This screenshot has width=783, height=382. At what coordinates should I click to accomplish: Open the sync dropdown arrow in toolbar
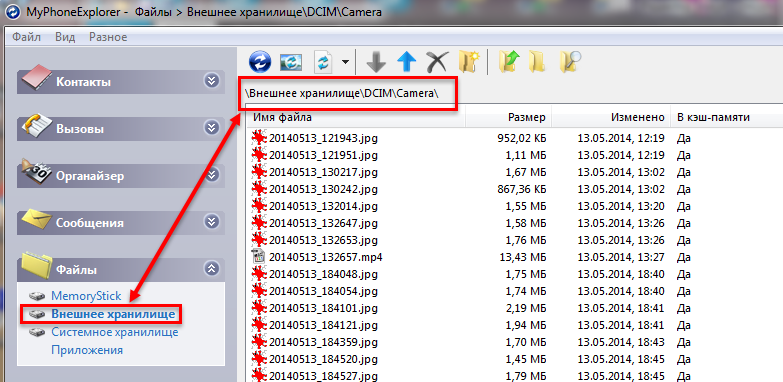[345, 62]
